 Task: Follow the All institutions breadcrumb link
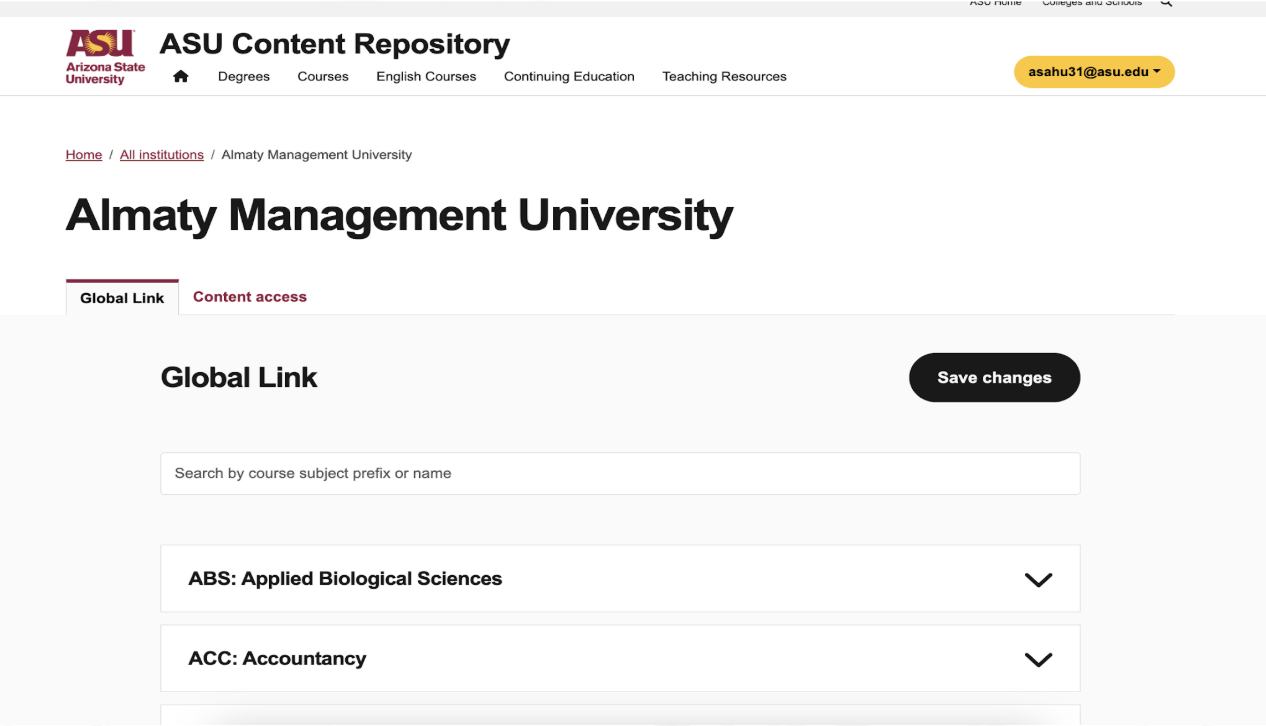pyautogui.click(x=162, y=155)
